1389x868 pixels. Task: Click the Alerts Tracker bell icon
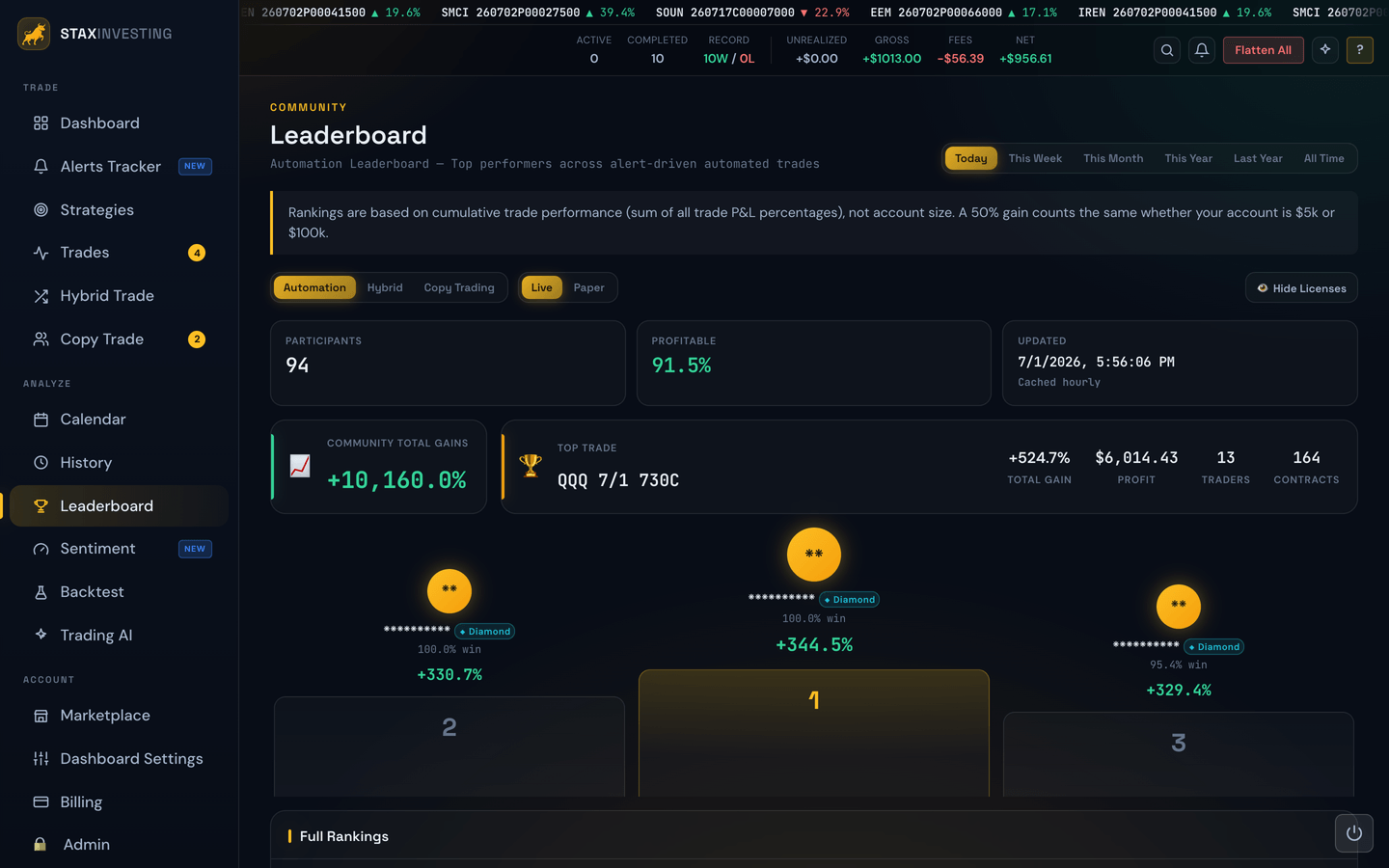tap(41, 167)
